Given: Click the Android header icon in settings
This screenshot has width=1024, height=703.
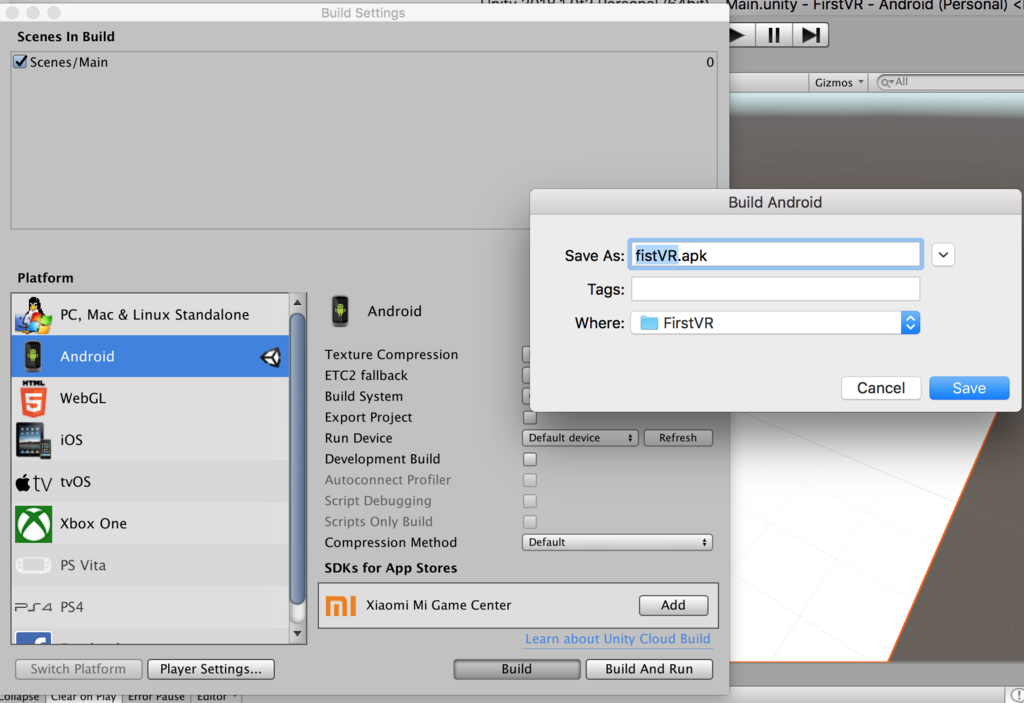Looking at the screenshot, I should [x=340, y=311].
